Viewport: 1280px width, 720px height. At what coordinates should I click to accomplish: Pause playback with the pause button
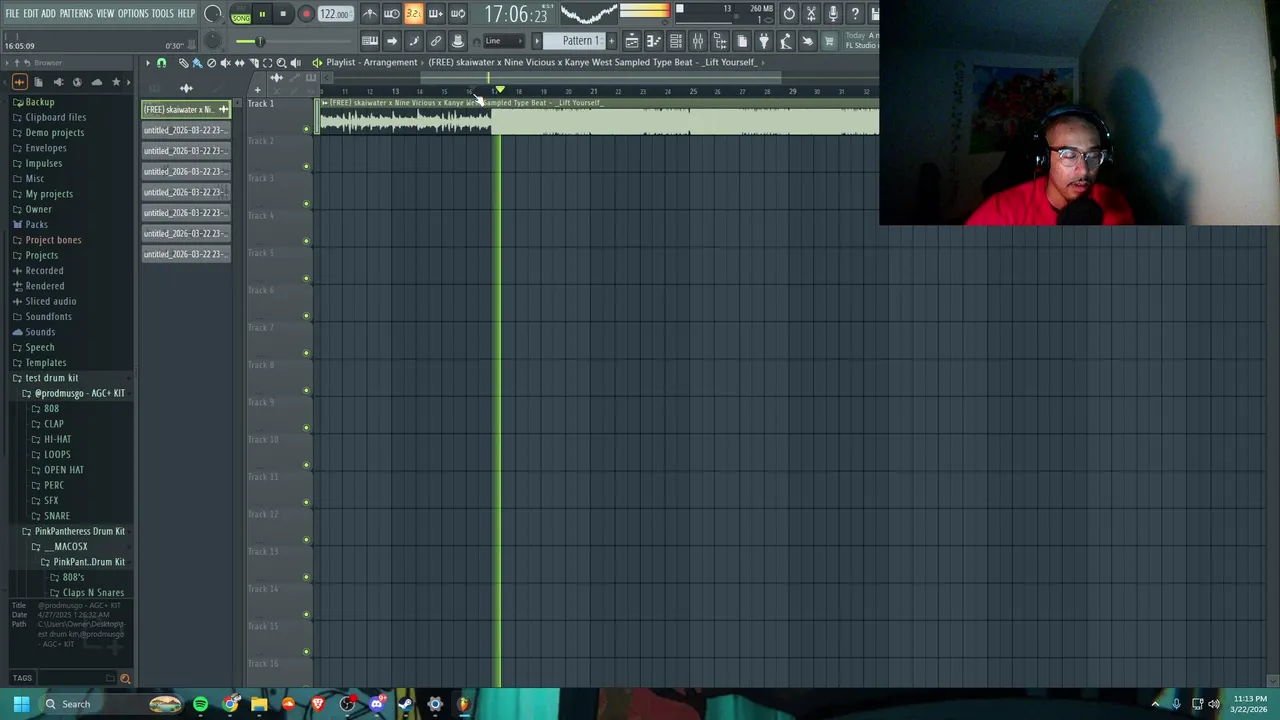point(262,14)
